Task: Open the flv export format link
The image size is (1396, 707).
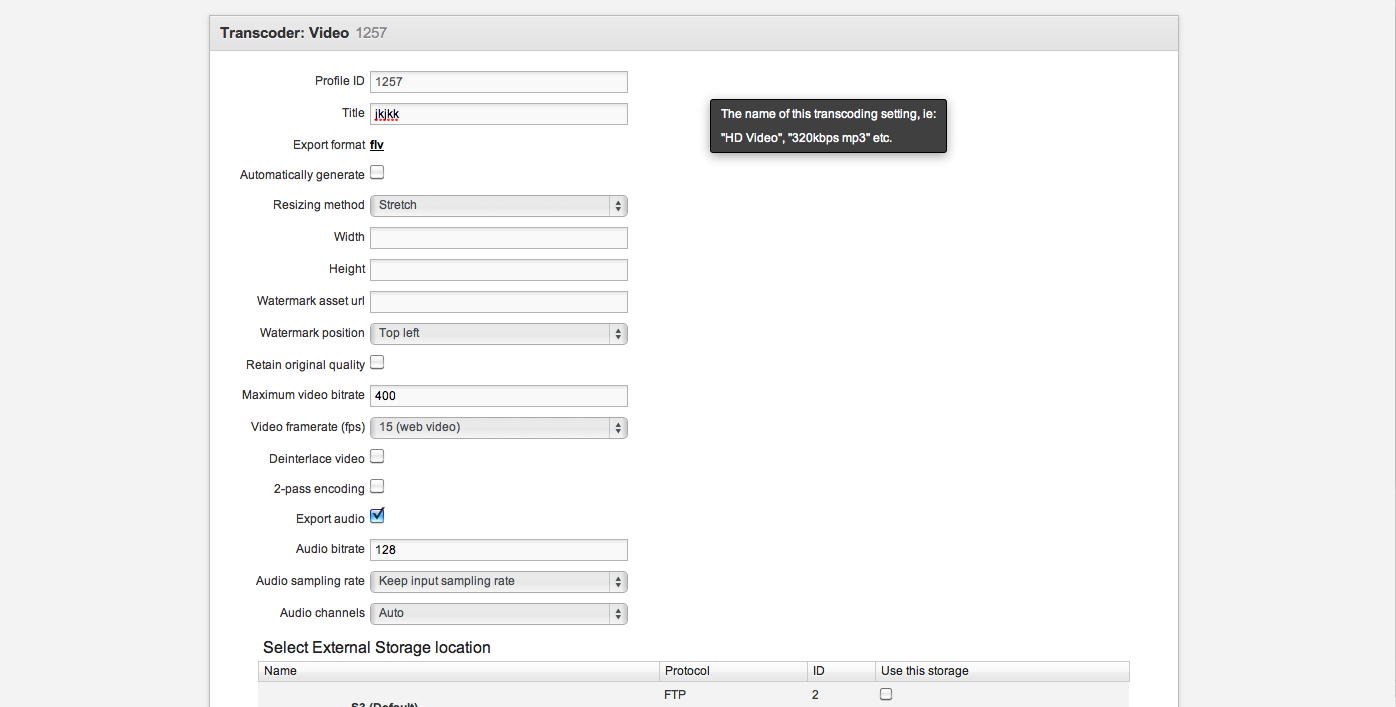Action: click(377, 145)
